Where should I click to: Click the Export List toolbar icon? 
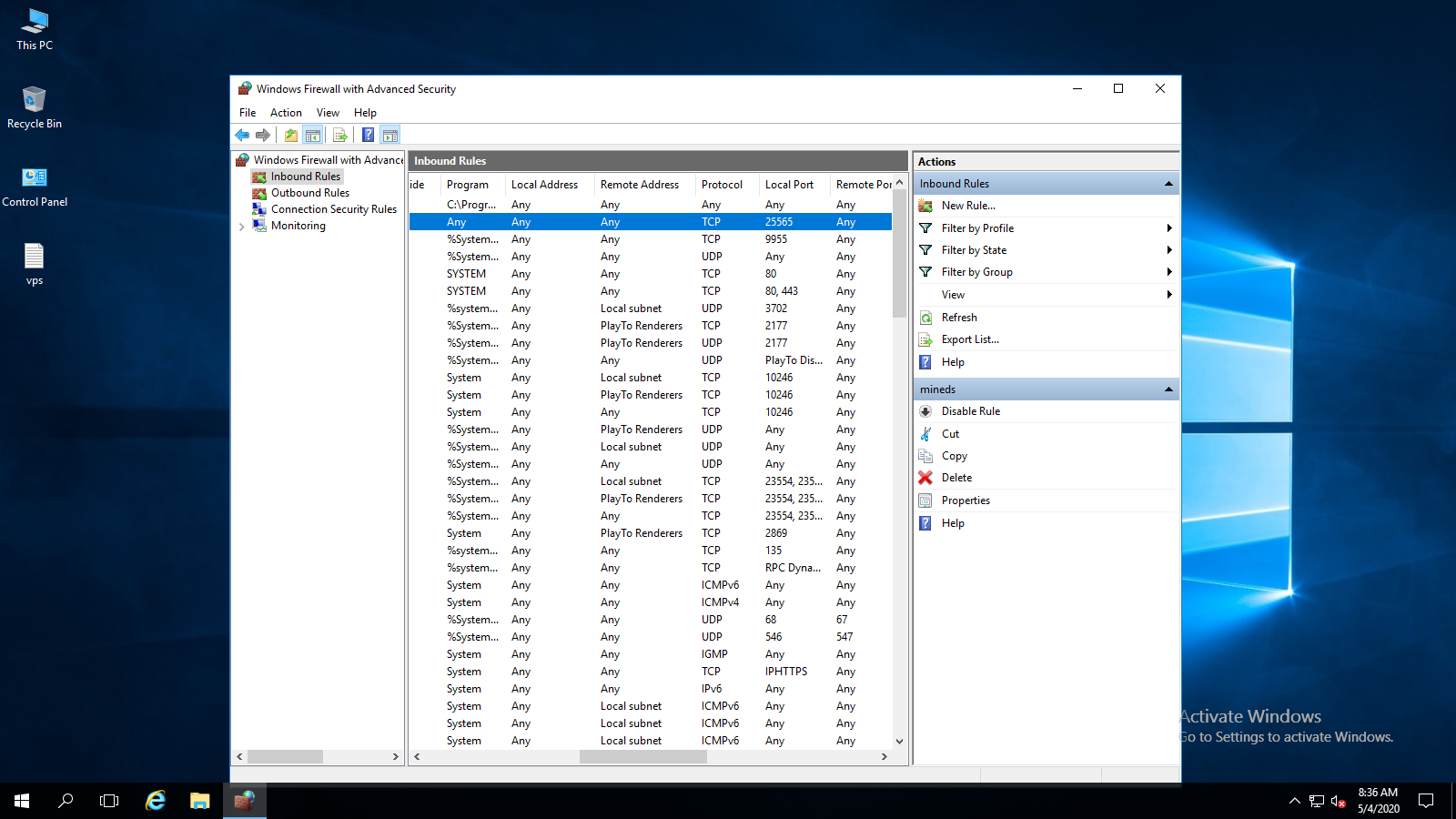point(339,136)
